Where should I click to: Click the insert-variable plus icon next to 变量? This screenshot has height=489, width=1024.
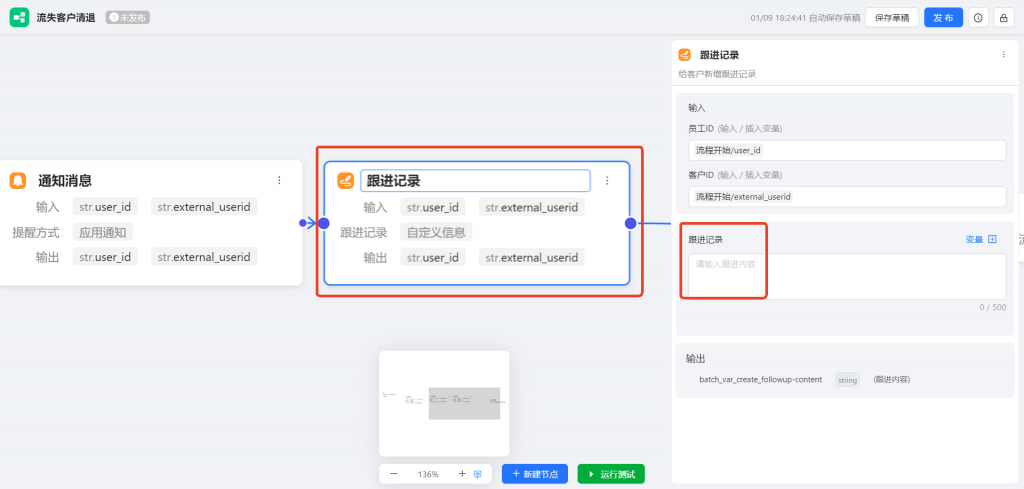tap(992, 240)
